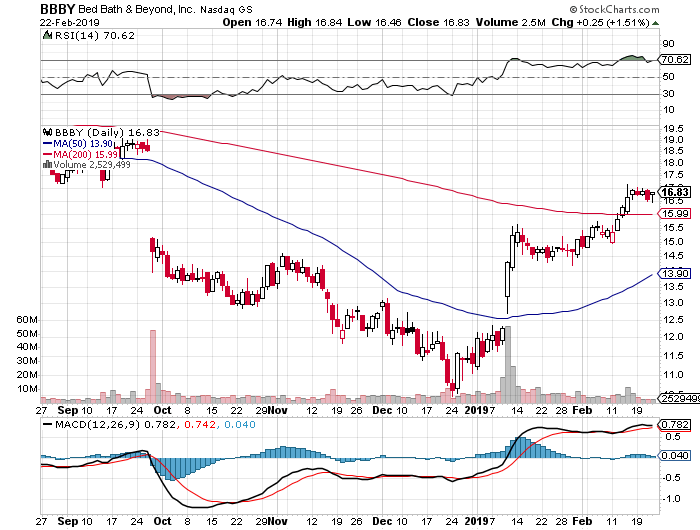This screenshot has width=700, height=530.
Task: Click the blue 13.90 MA(50) price tag
Action: click(675, 273)
